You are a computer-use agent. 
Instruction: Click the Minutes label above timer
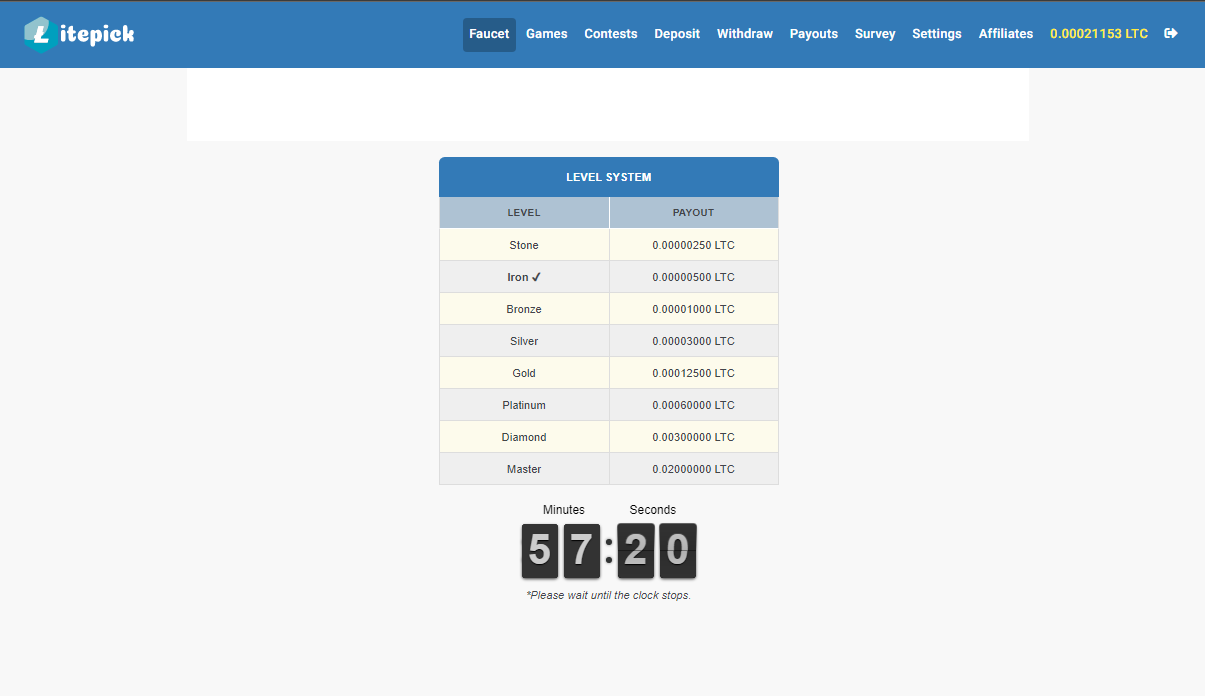click(x=564, y=510)
